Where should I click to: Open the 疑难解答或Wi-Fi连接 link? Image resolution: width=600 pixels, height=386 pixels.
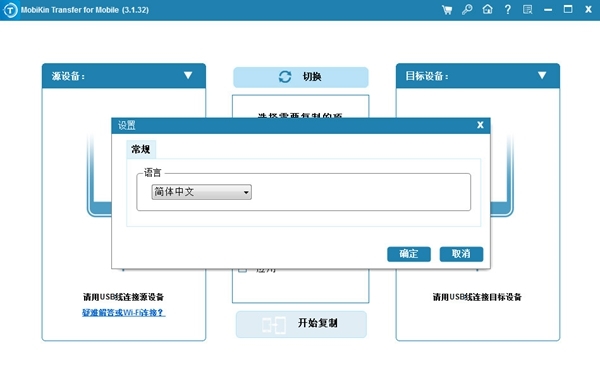click(x=124, y=313)
